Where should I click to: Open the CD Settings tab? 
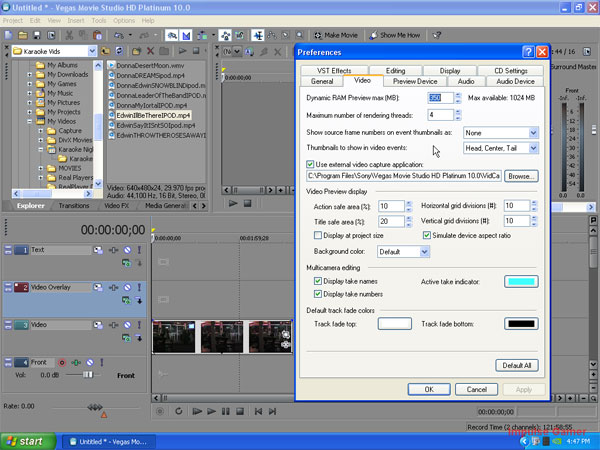click(510, 70)
